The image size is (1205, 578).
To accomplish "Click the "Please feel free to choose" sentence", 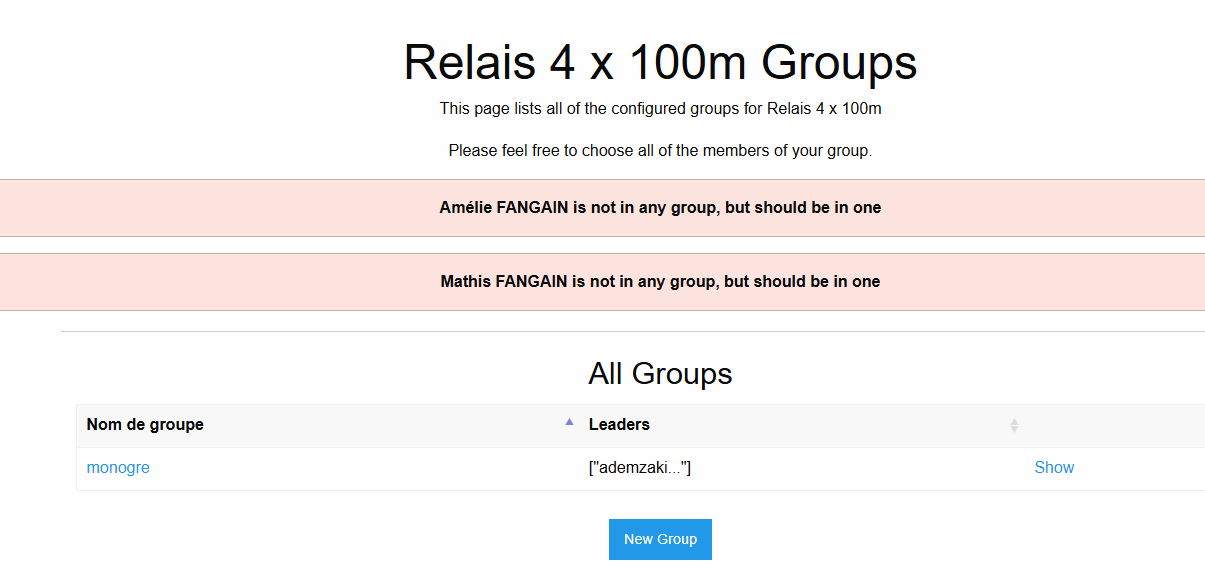I will click(660, 151).
